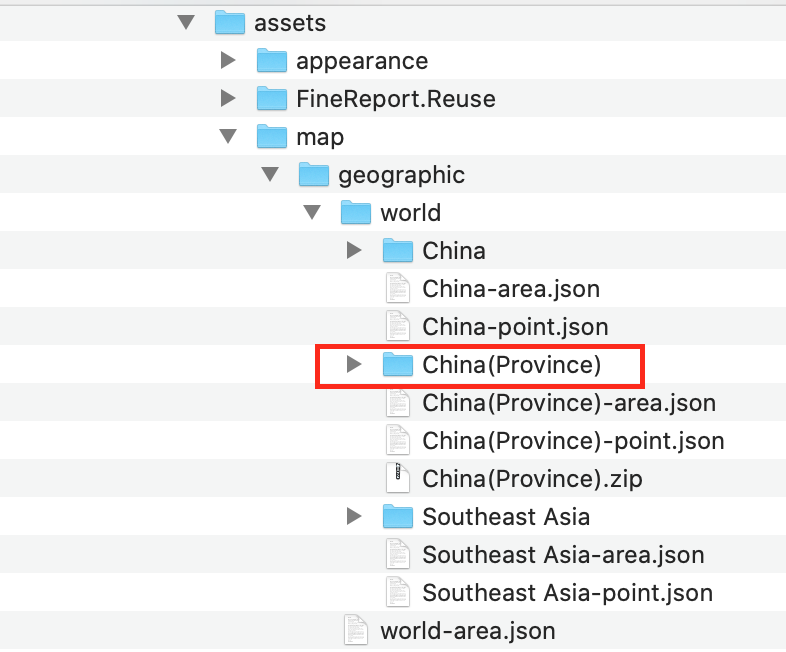
Task: Click the China-point.json file icon
Action: [398, 326]
